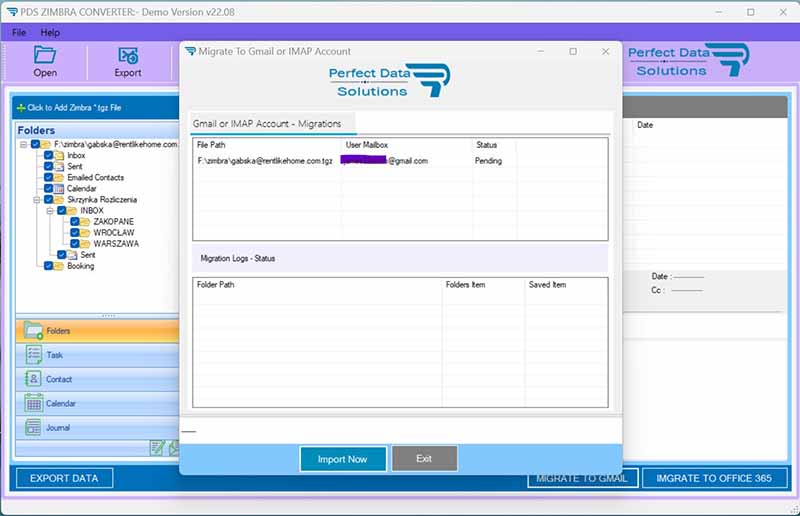Image resolution: width=800 pixels, height=516 pixels.
Task: Click the Perfect Data Solutions logo in dialog
Action: (389, 81)
